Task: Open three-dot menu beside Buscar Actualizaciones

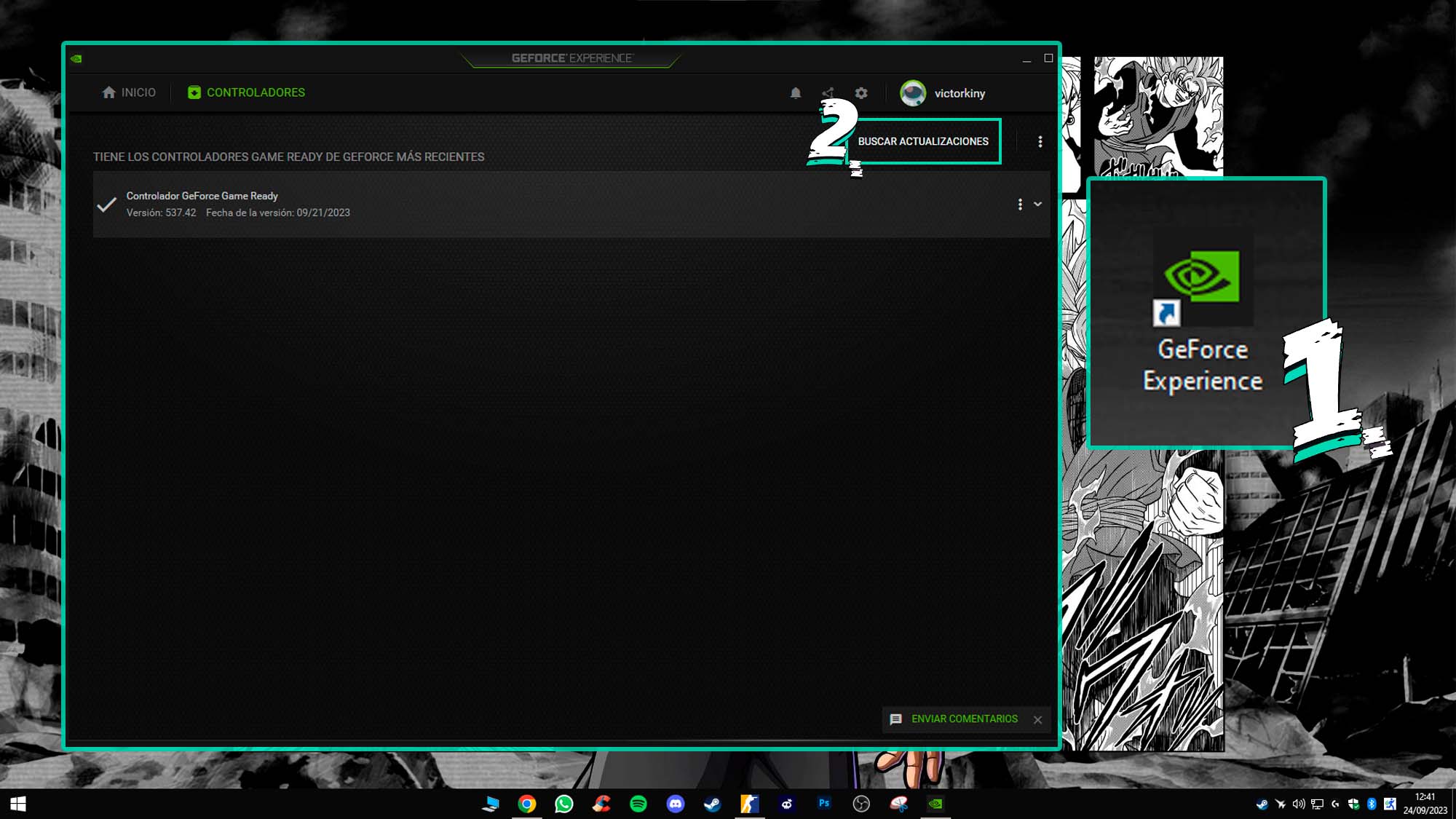Action: point(1040,141)
